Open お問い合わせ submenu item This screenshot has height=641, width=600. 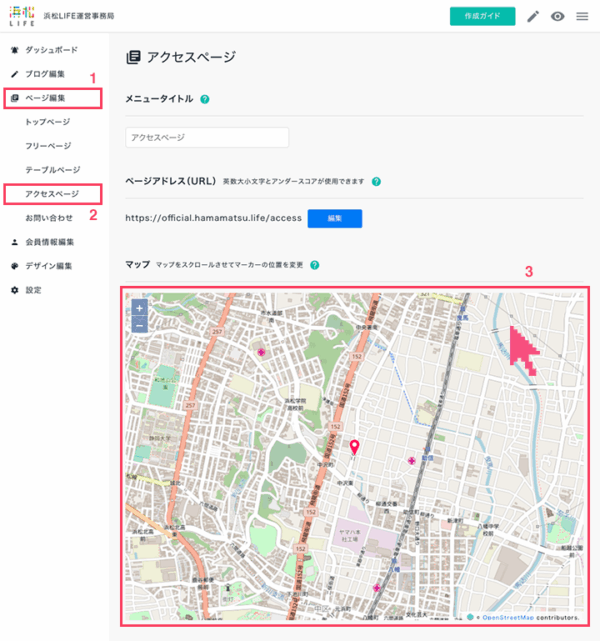pos(49,218)
